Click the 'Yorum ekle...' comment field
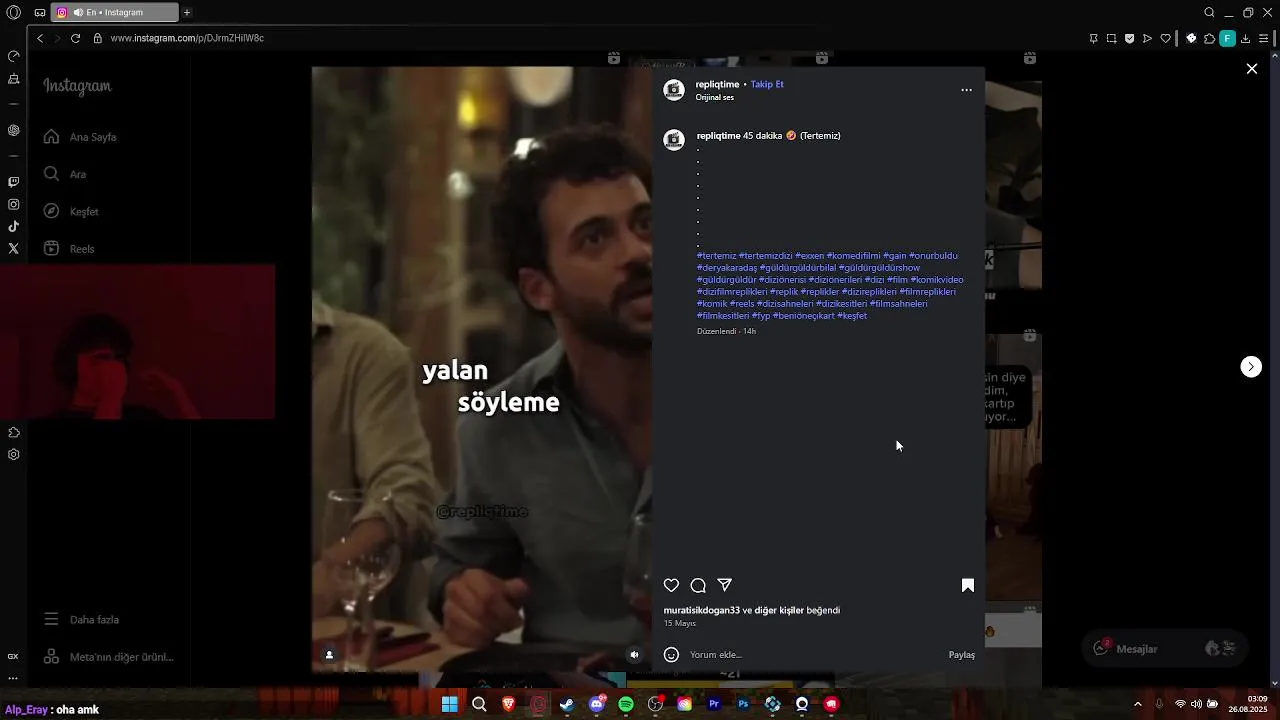Viewport: 1280px width, 720px height. [815, 655]
